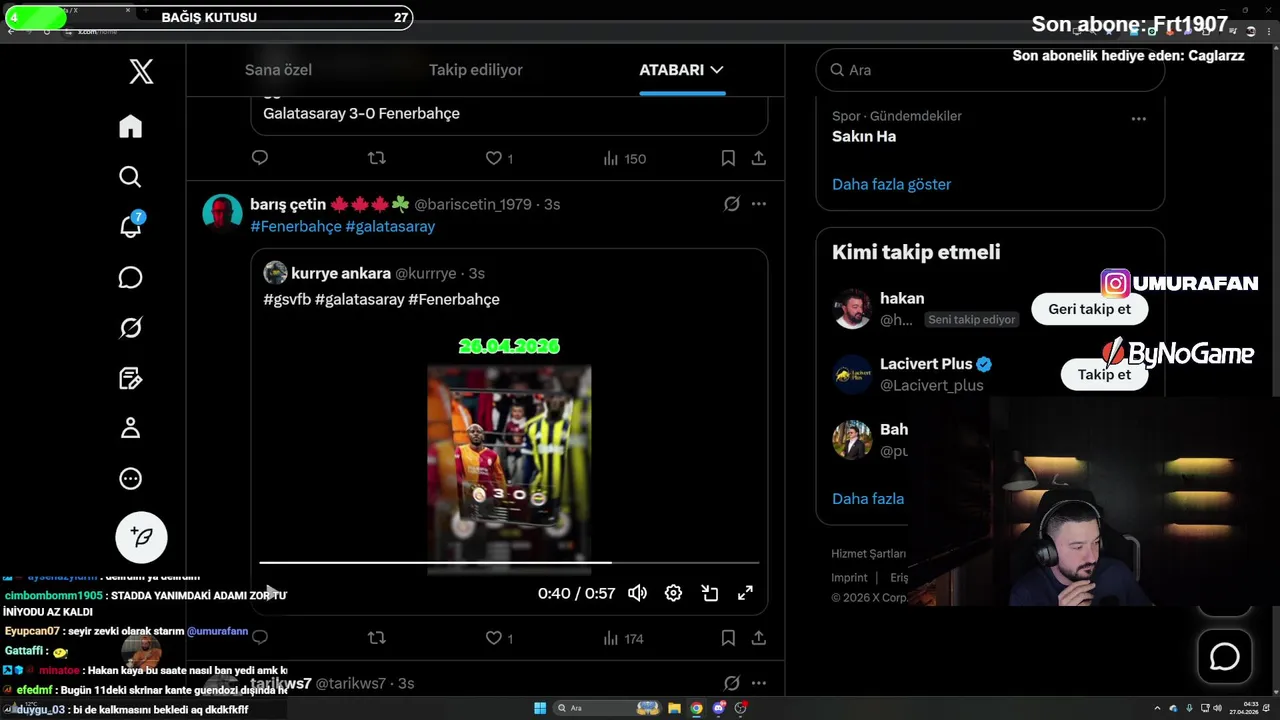Repost barış çetin's tweet

click(x=377, y=637)
